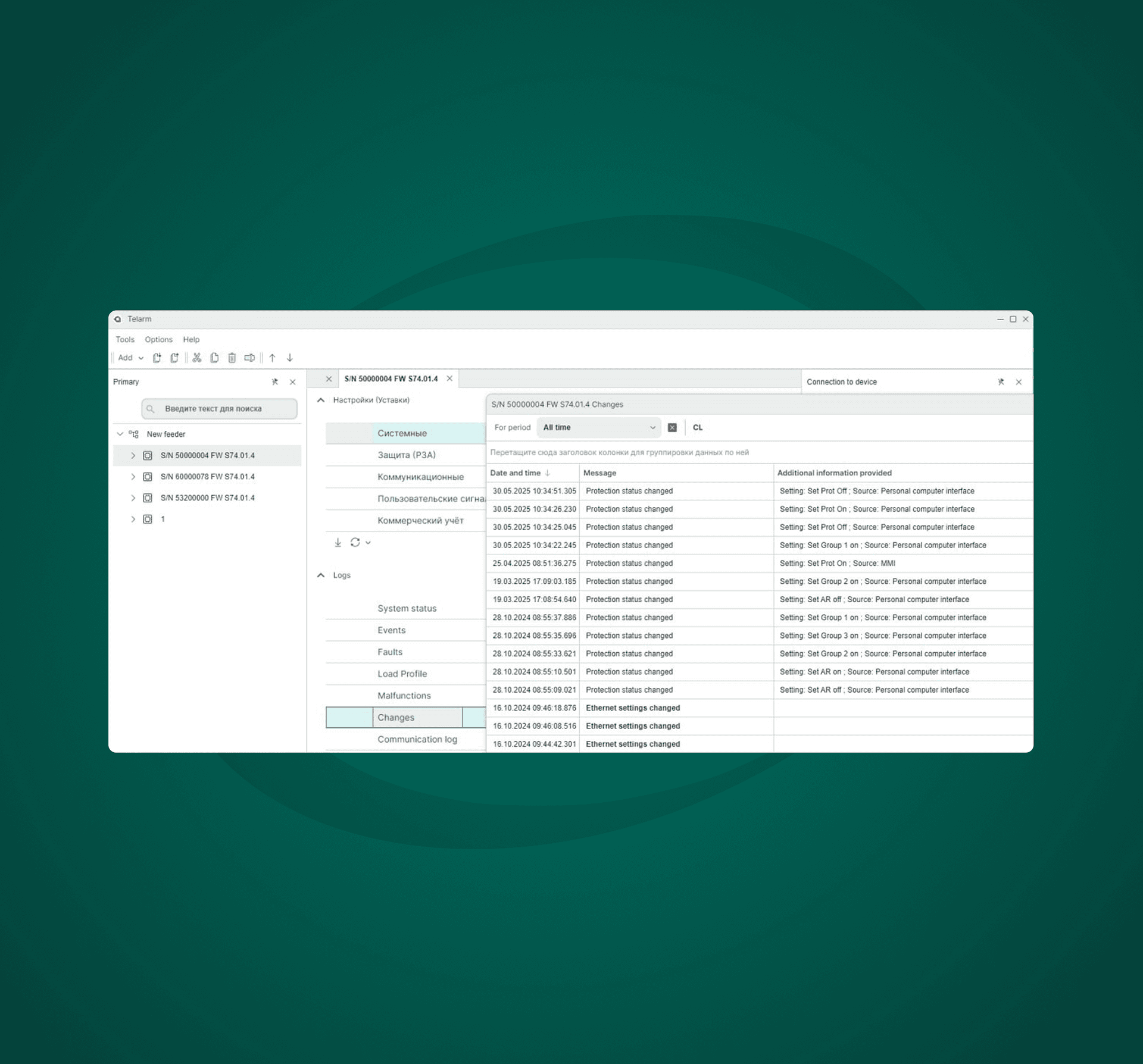Viewport: 1143px width, 1064px height.
Task: Toggle pin on the Primary panel
Action: [x=275, y=381]
